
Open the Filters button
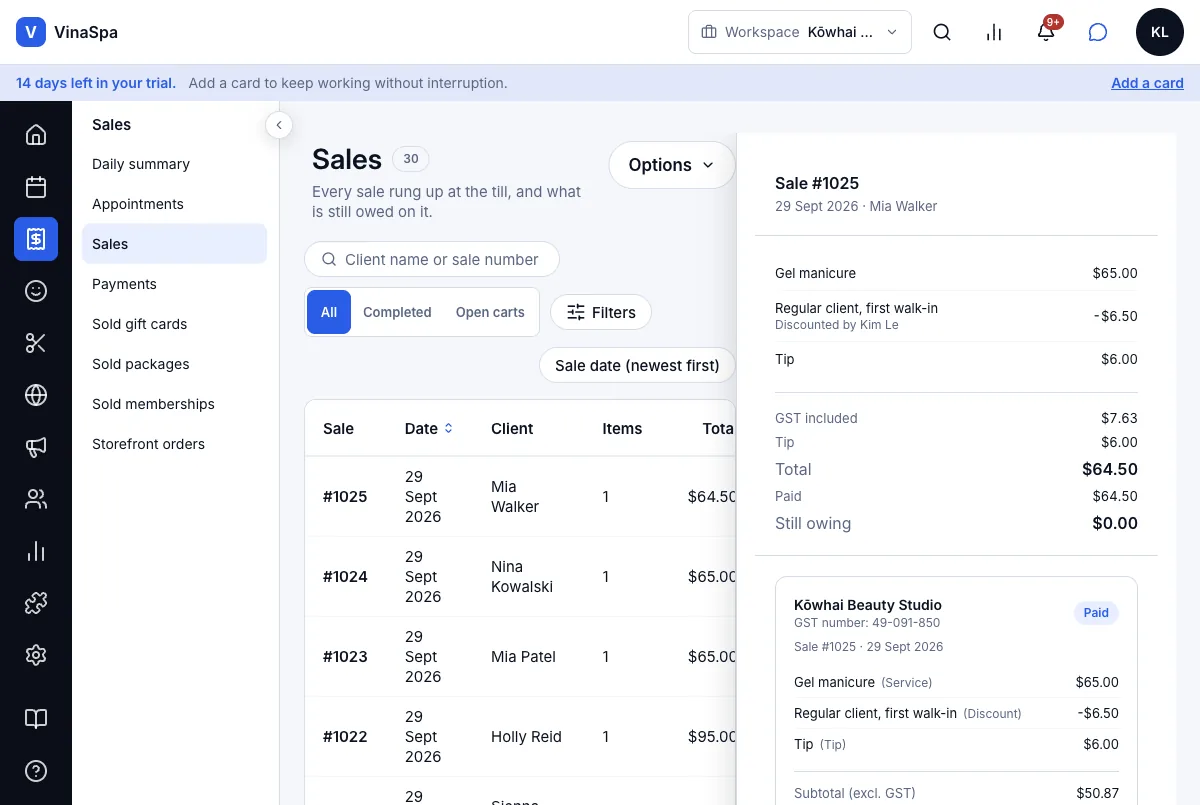click(x=601, y=313)
